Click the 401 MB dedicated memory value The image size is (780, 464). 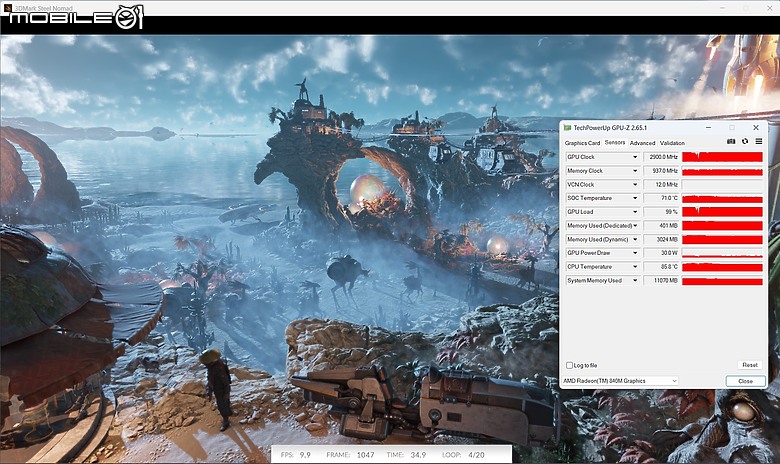pos(661,226)
